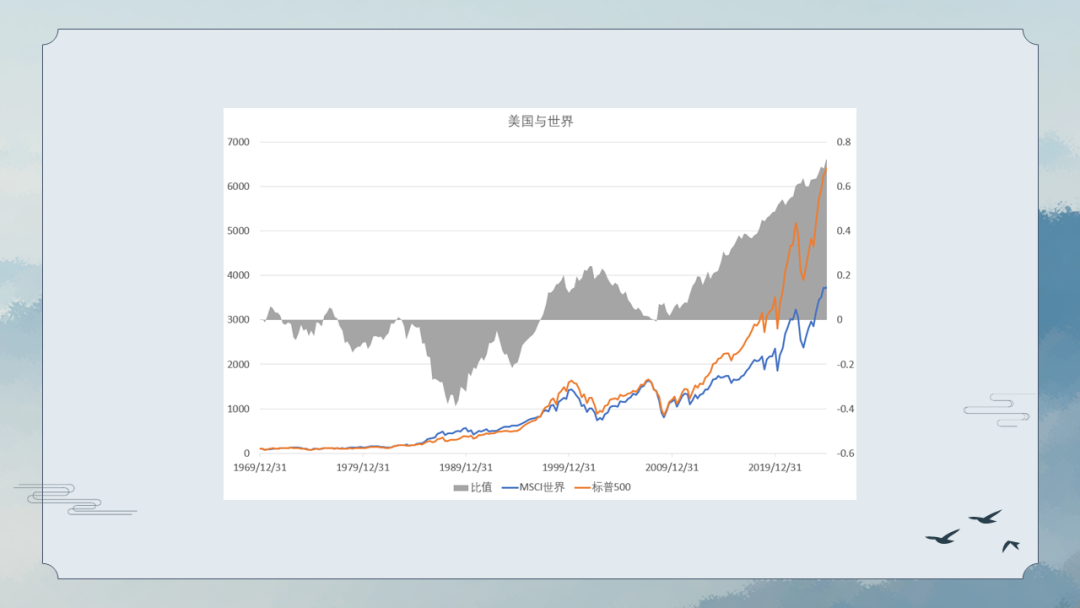This screenshot has width=1080, height=608.
Task: Click the 2000 left axis value
Action: [x=238, y=364]
